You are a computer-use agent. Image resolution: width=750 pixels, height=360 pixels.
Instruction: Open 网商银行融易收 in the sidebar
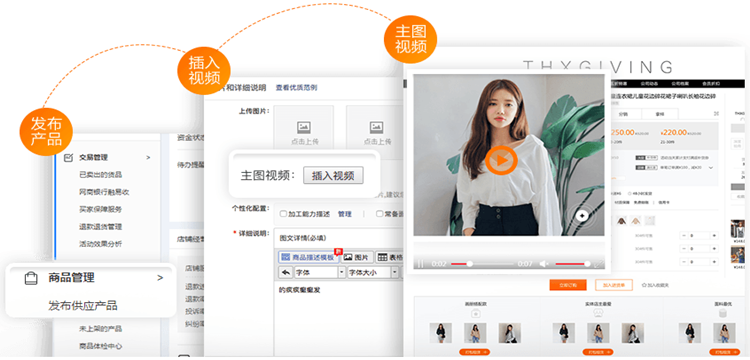[x=104, y=192]
